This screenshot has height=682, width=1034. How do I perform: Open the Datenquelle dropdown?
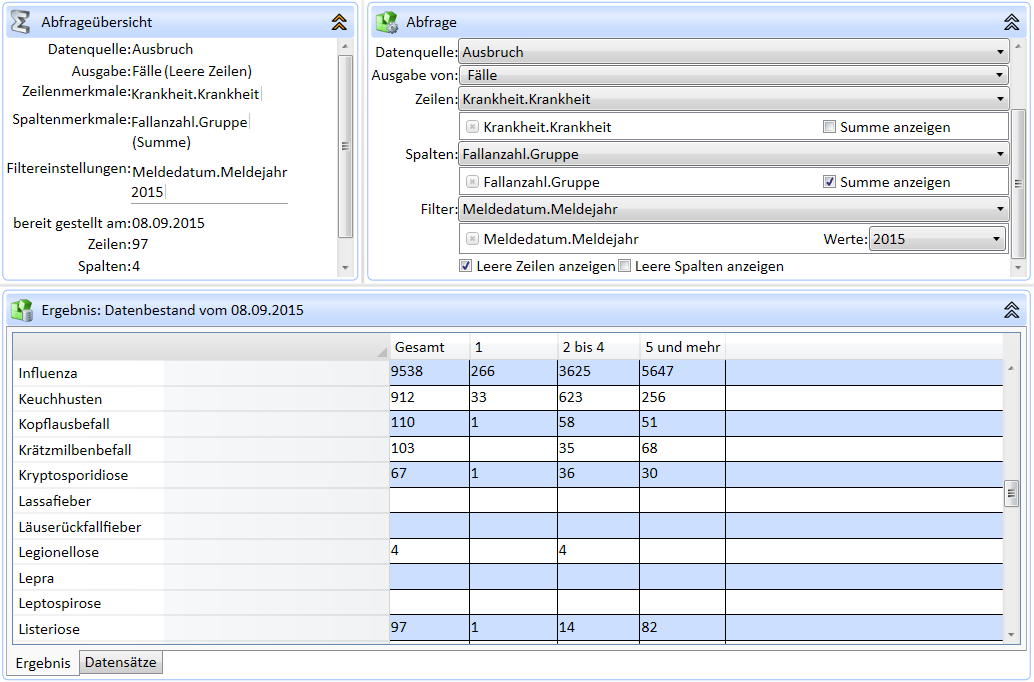coord(732,52)
